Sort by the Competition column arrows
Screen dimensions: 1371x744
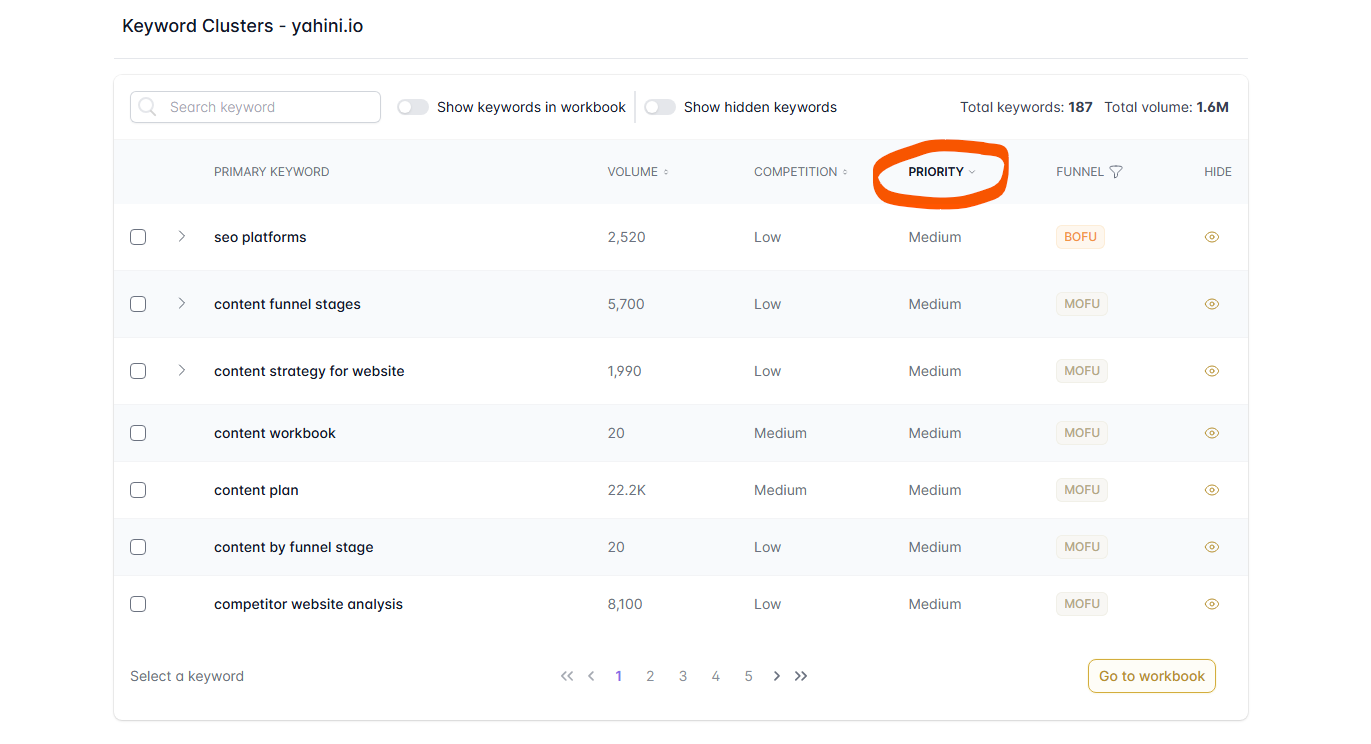845,172
